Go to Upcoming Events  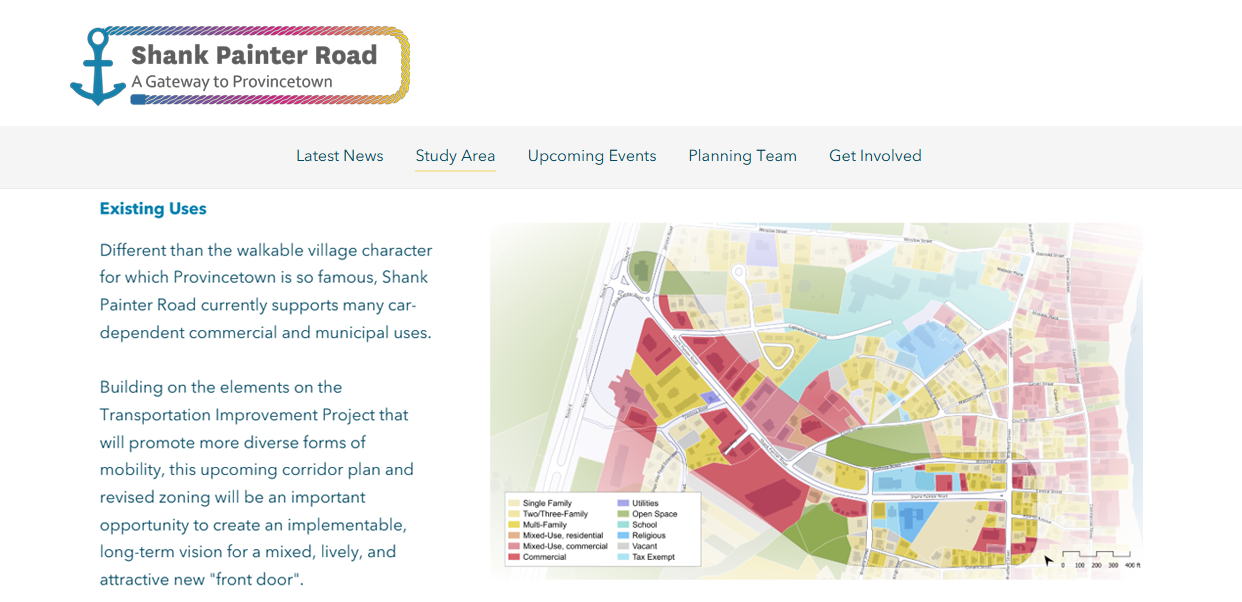(592, 156)
